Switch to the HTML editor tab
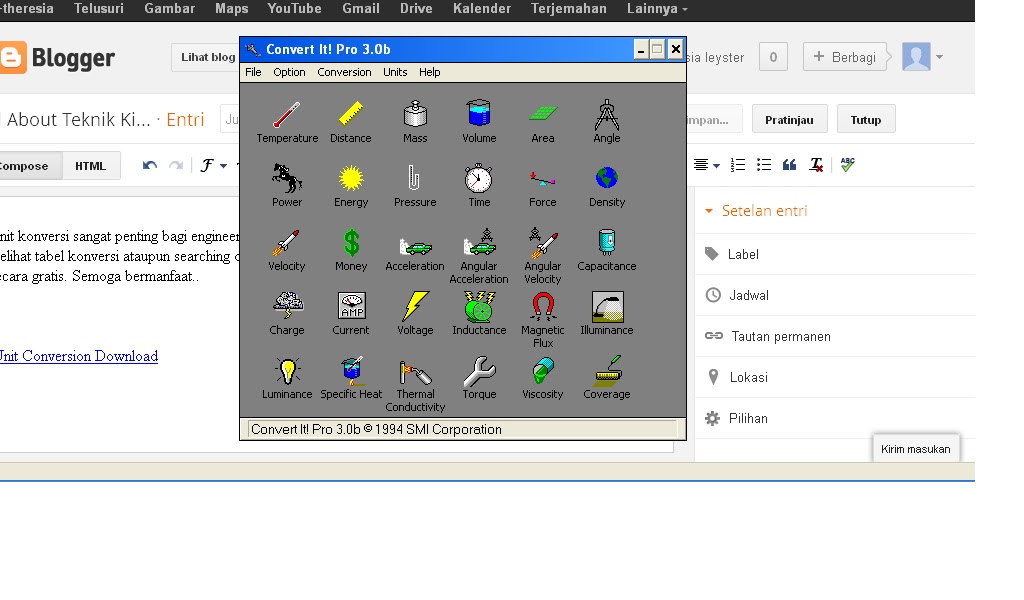The image size is (1024, 600). 91,166
